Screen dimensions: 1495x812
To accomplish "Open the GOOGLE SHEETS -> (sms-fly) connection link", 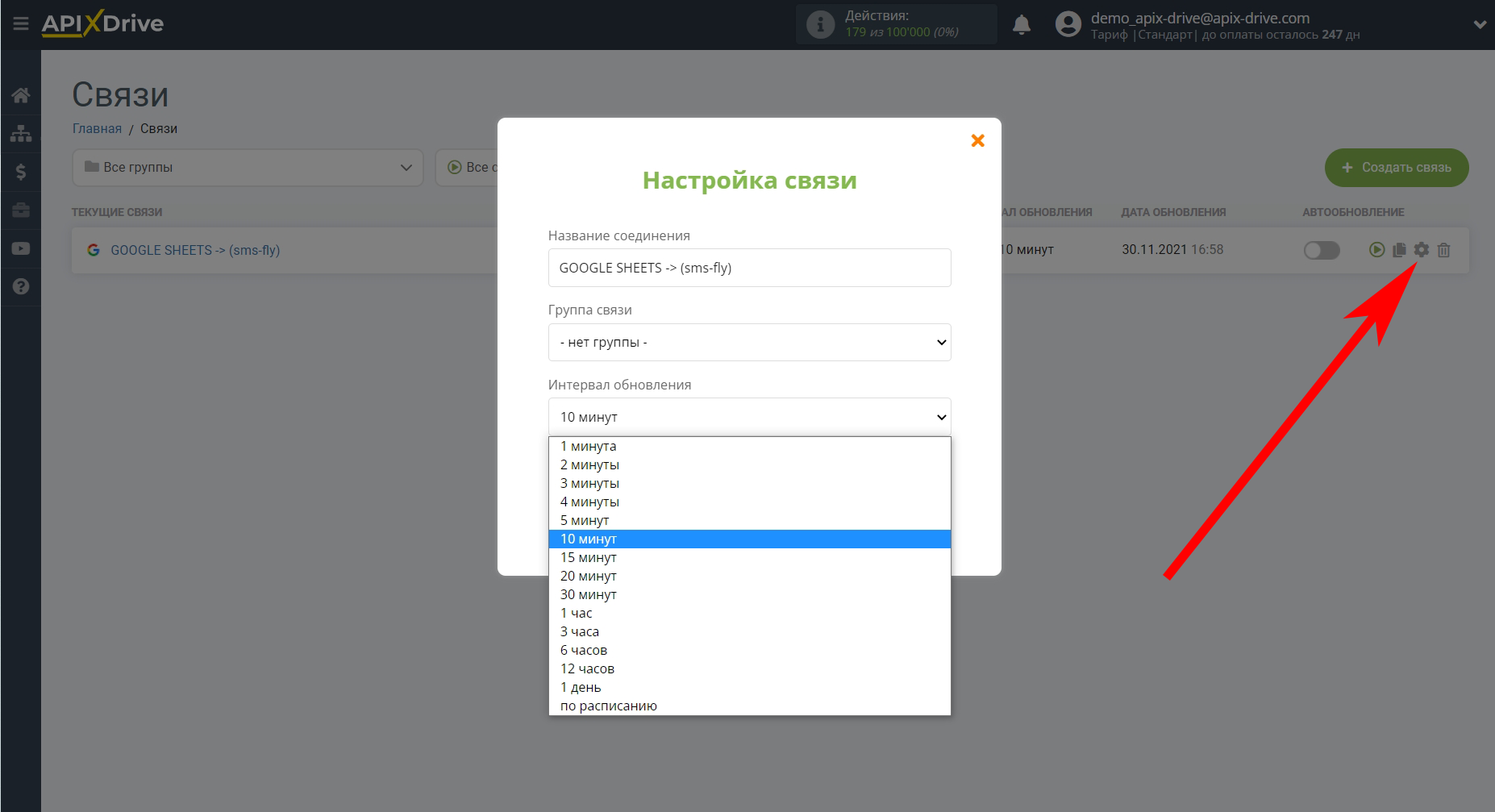I will 195,250.
